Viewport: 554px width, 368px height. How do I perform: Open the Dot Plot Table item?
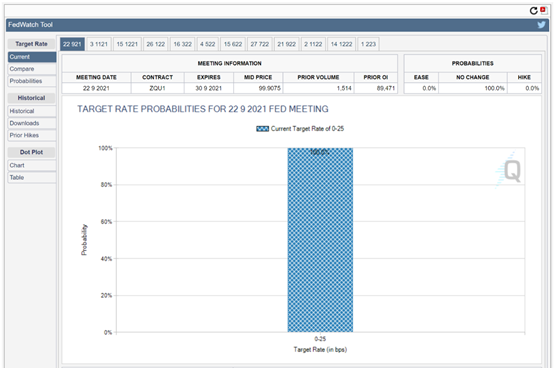pyautogui.click(x=32, y=177)
